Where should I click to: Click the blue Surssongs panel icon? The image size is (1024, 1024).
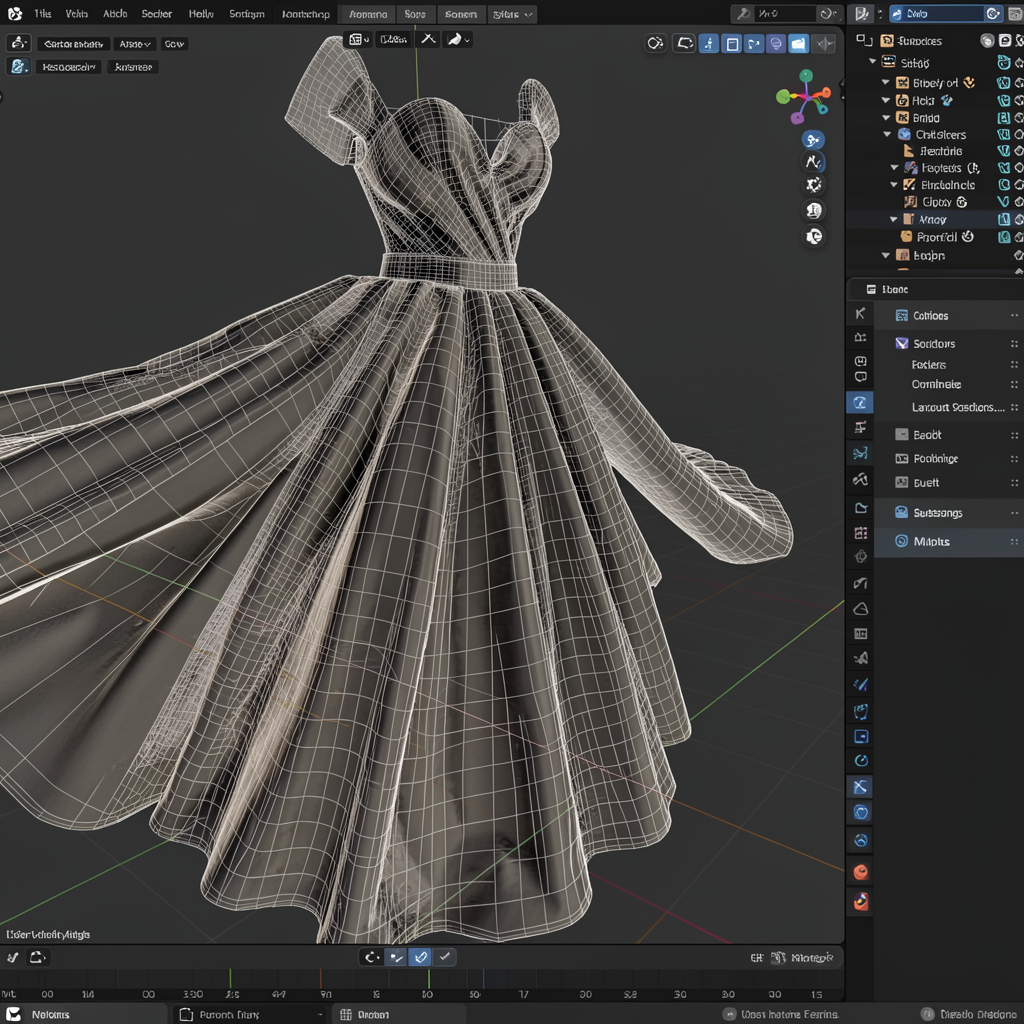click(901, 513)
